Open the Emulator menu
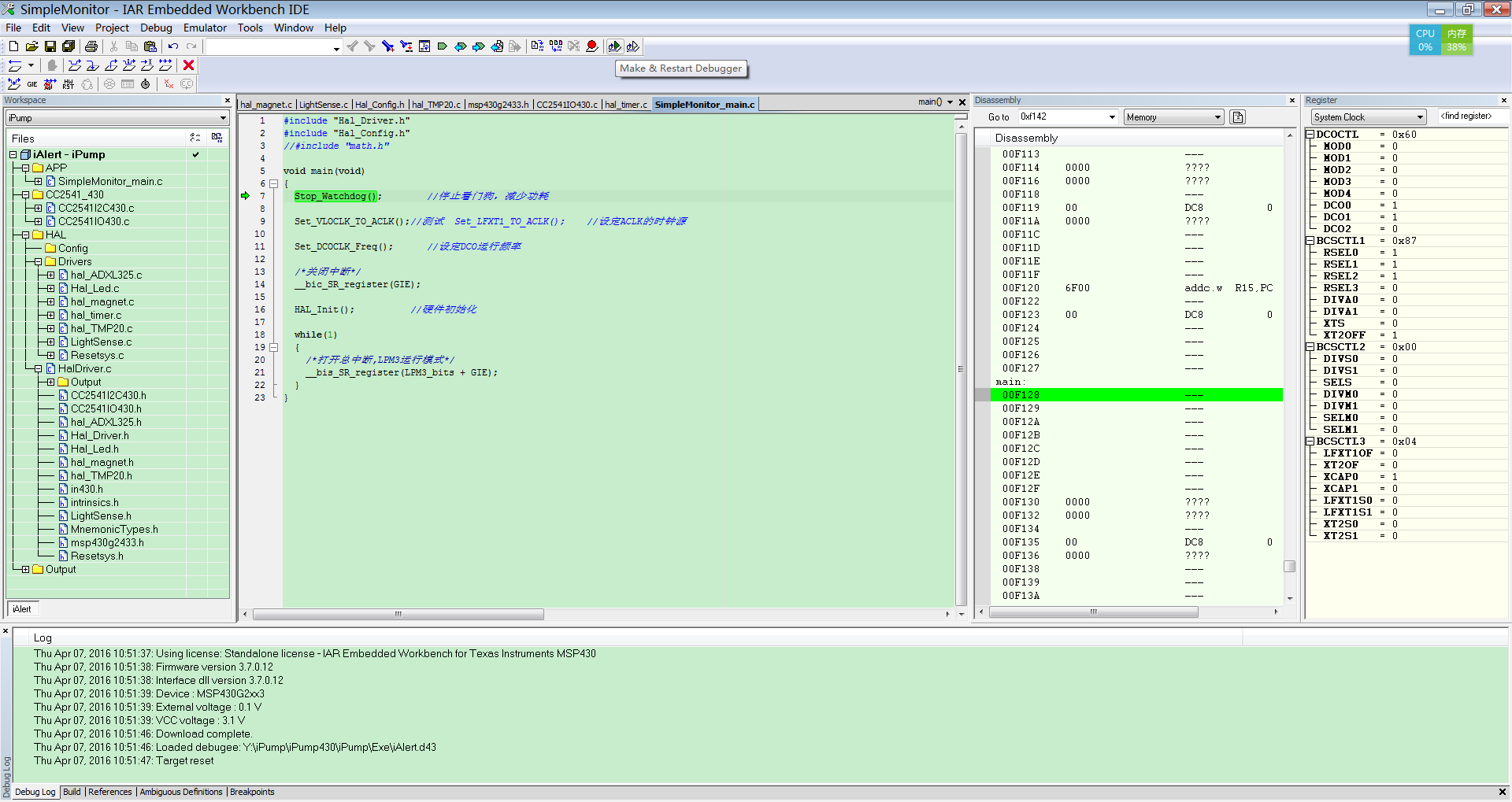This screenshot has height=802, width=1512. coord(205,28)
